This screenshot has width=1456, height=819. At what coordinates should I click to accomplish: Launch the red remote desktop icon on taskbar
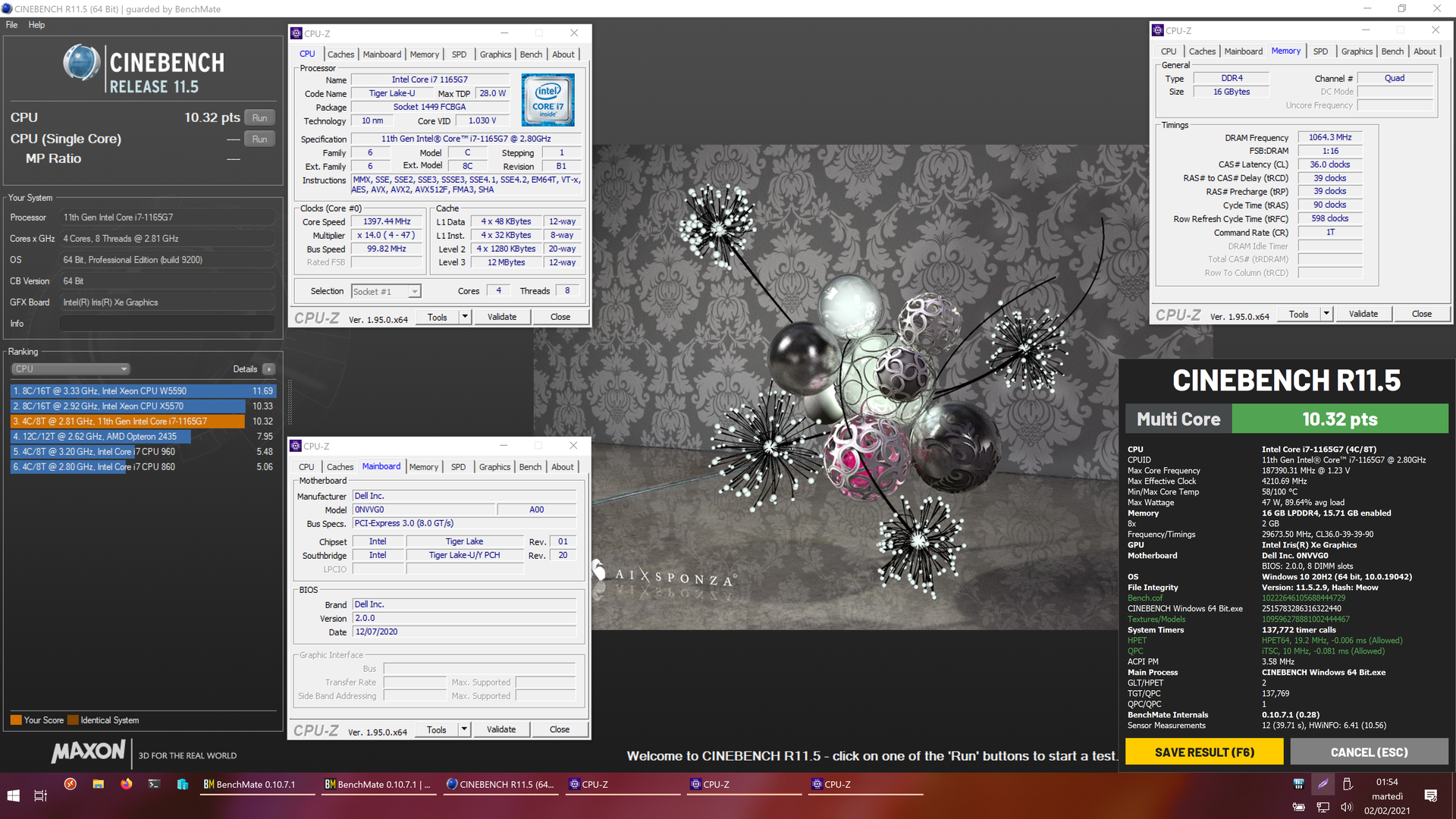pyautogui.click(x=70, y=784)
